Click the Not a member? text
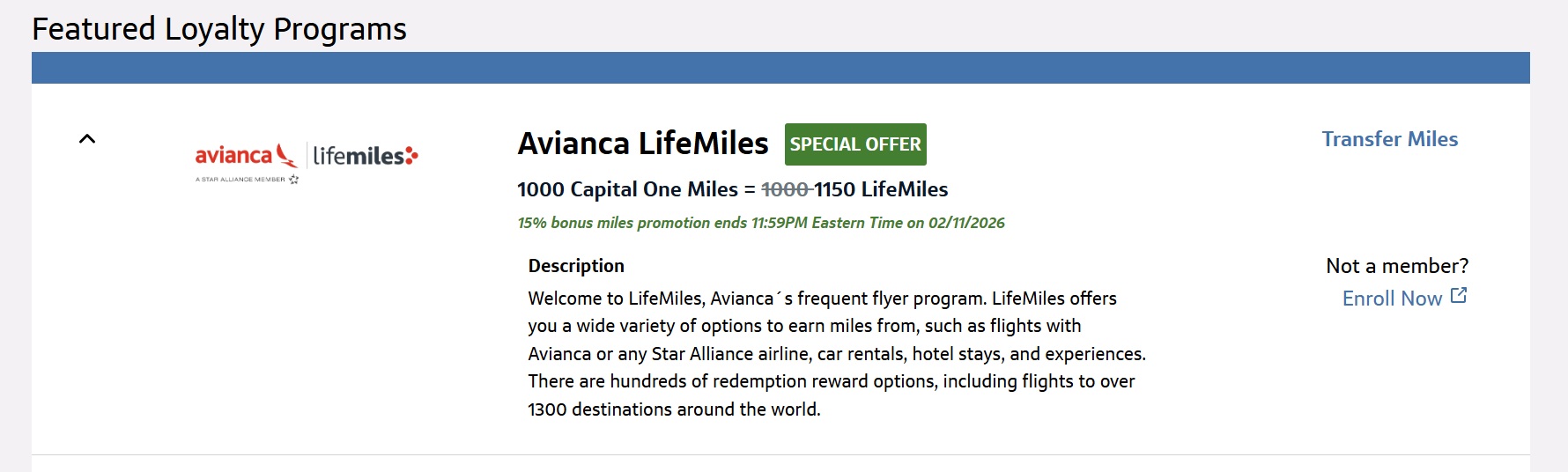This screenshot has width=1568, height=472. click(1397, 266)
